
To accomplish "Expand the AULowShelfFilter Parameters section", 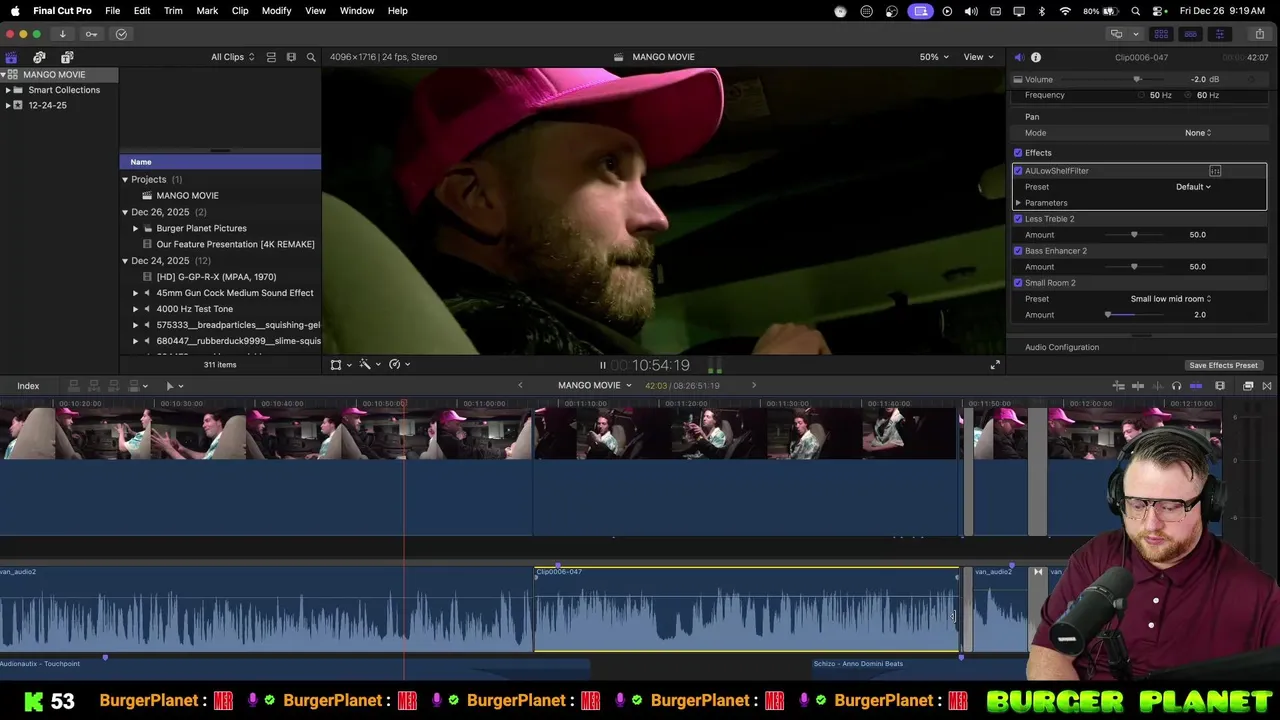I will pos(1018,203).
